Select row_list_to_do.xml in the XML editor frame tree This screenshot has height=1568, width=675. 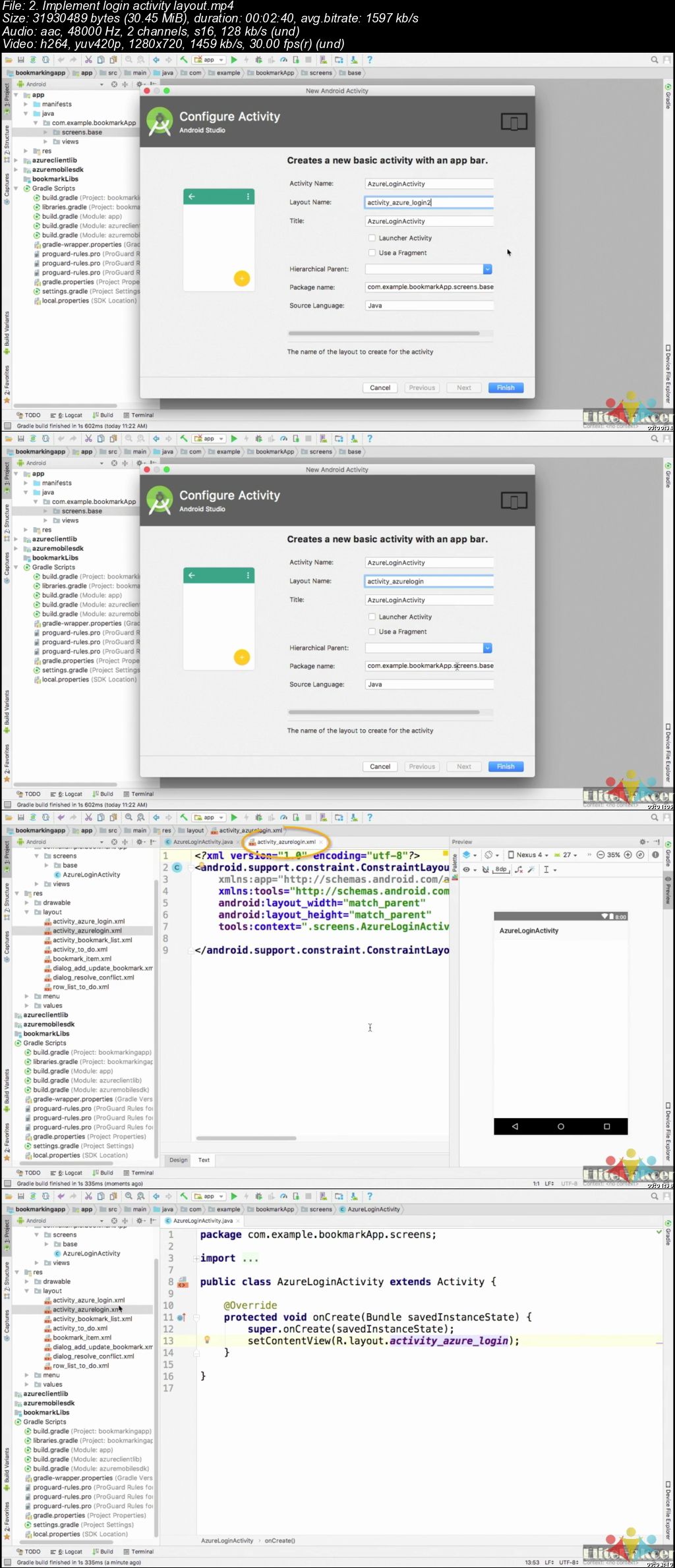pos(81,987)
